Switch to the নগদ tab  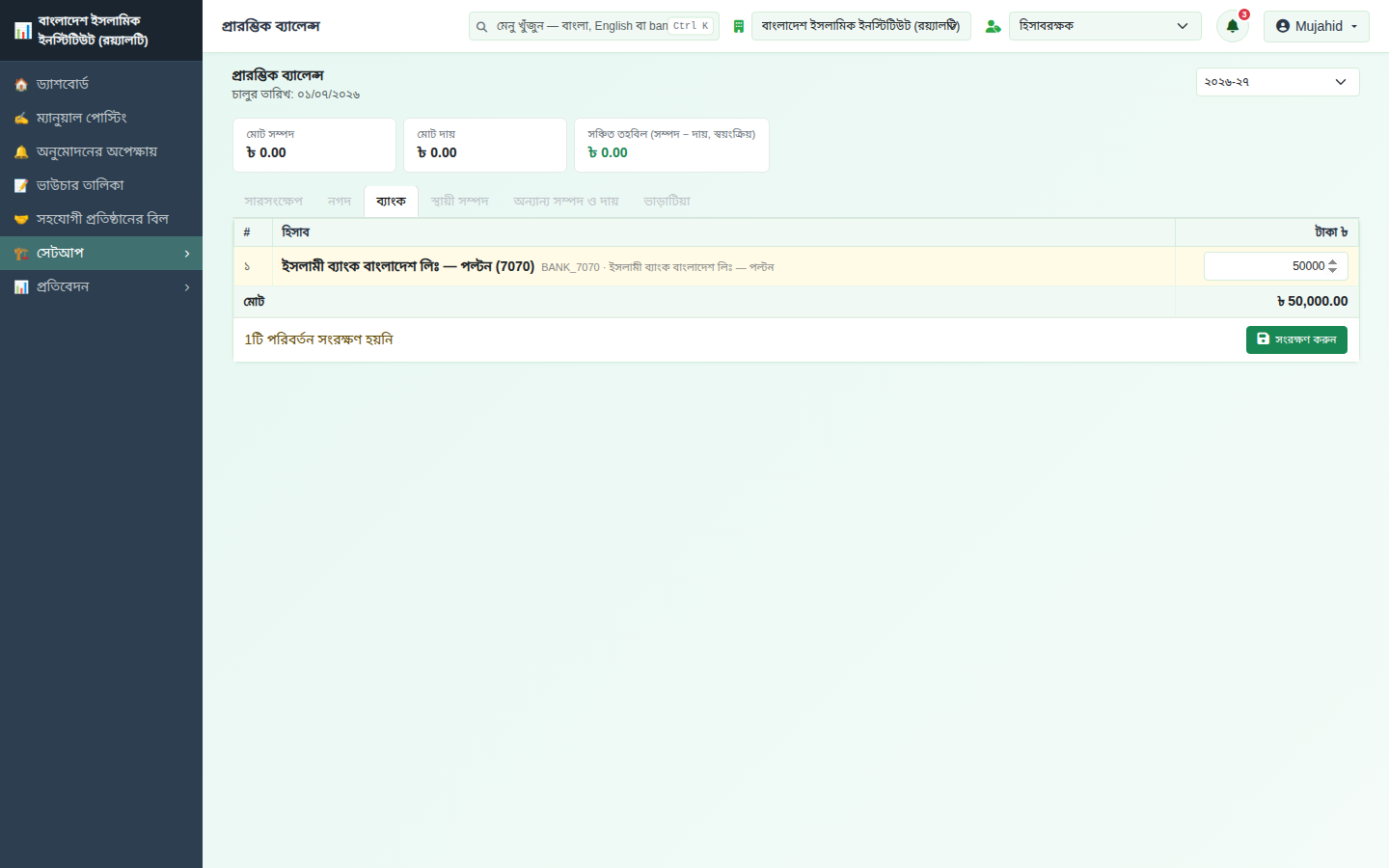(340, 202)
